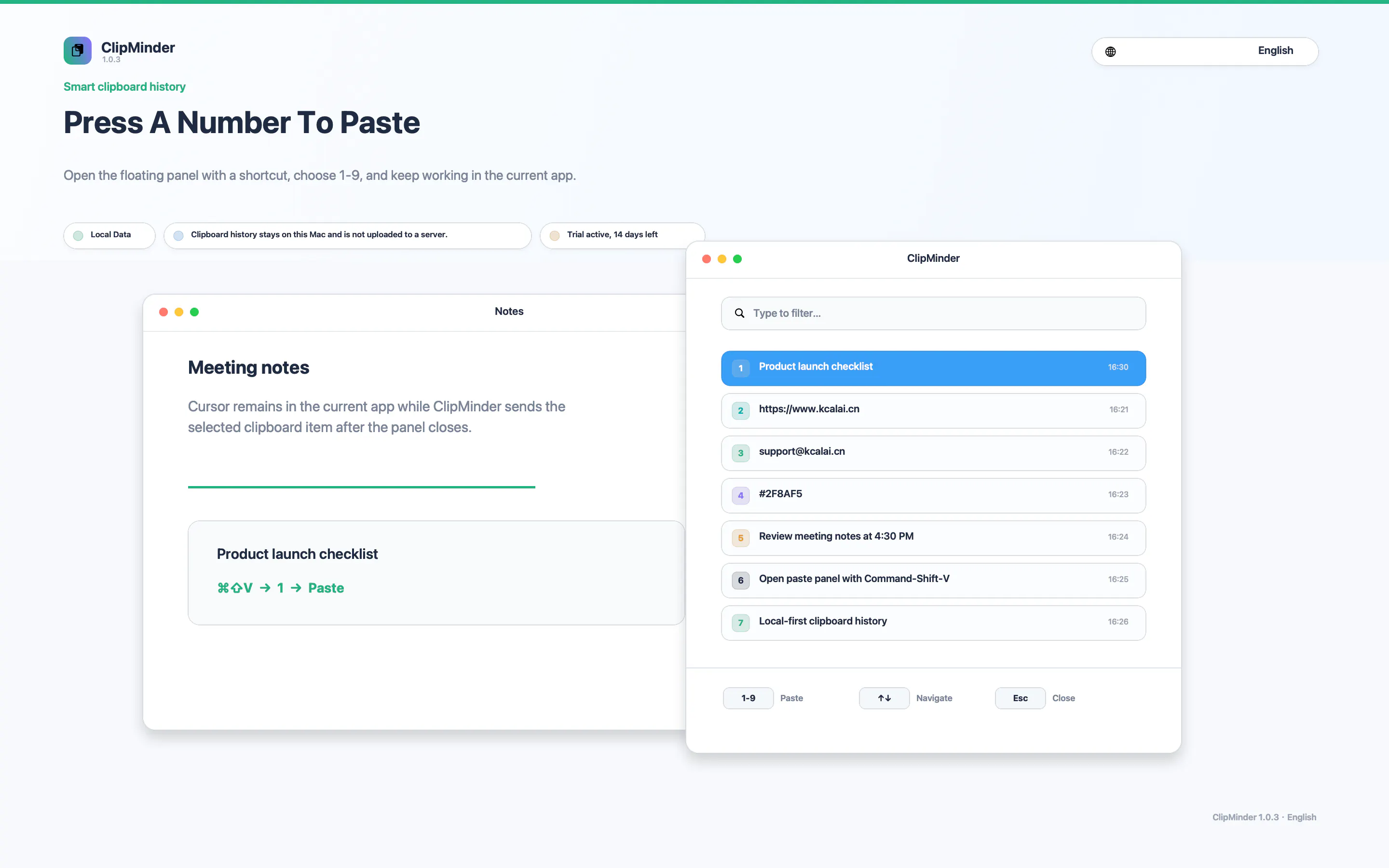The height and width of the screenshot is (868, 1389).
Task: Click the Trial active 14 days left badge
Action: [x=622, y=235]
